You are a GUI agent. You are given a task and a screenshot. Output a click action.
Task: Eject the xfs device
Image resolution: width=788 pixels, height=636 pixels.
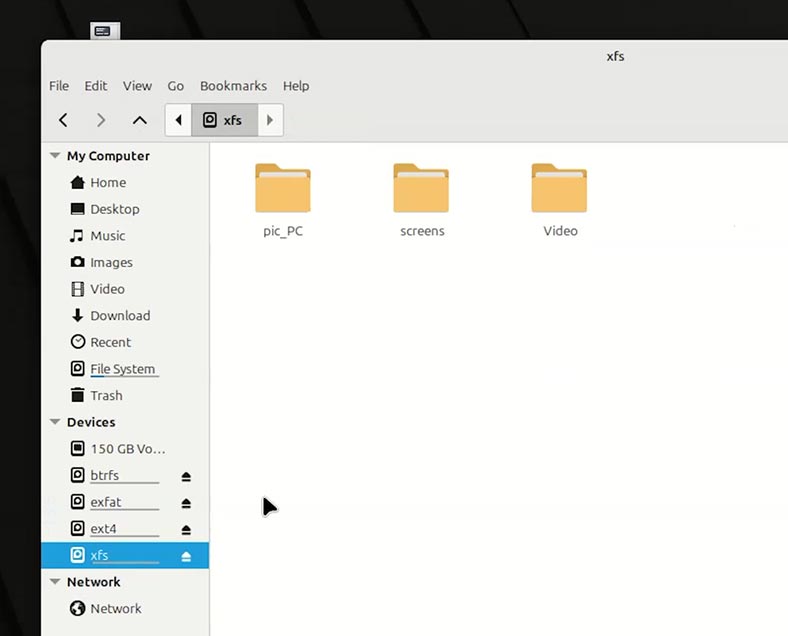[186, 556]
